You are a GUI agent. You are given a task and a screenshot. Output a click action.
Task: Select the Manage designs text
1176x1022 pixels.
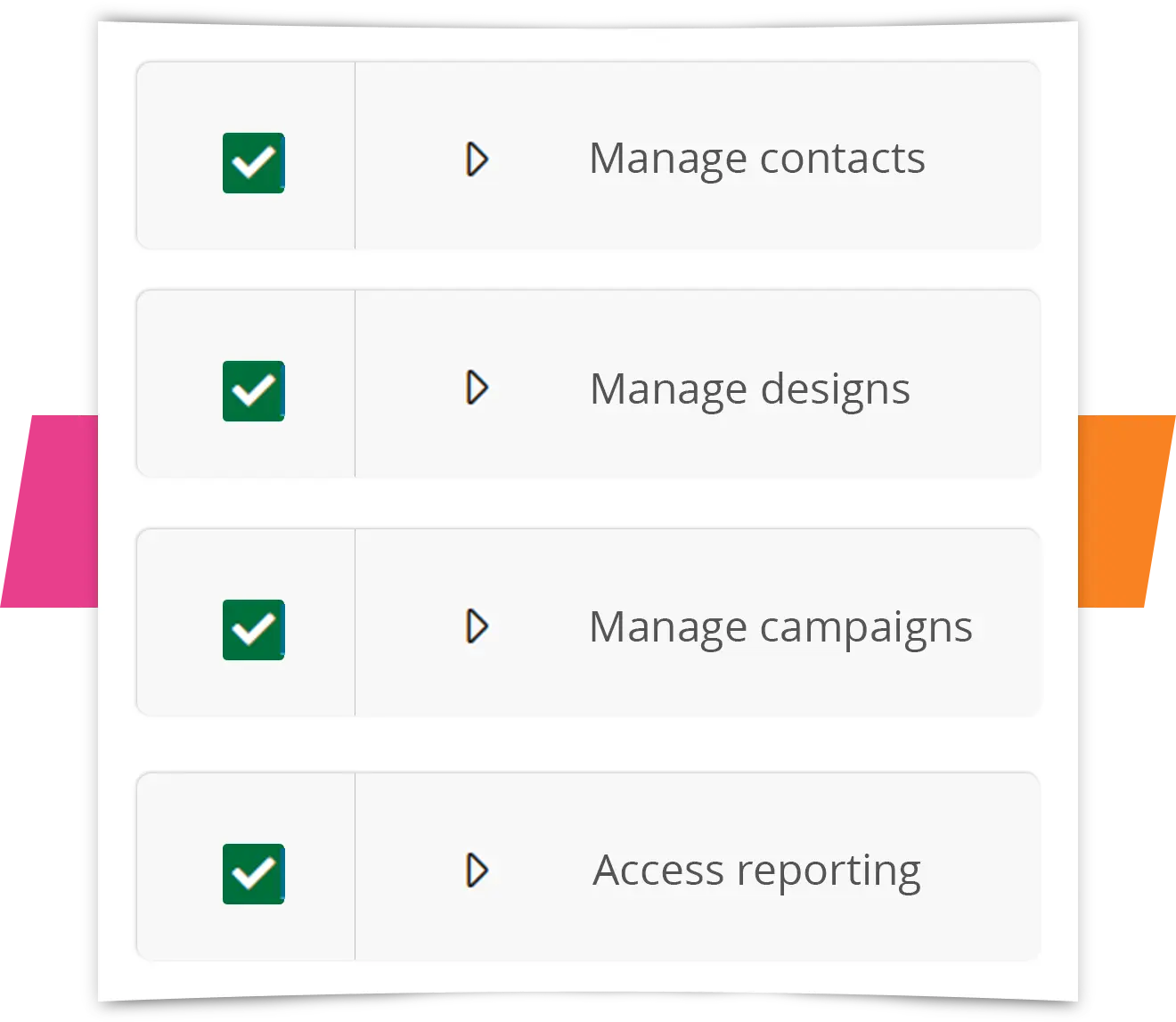coord(751,388)
